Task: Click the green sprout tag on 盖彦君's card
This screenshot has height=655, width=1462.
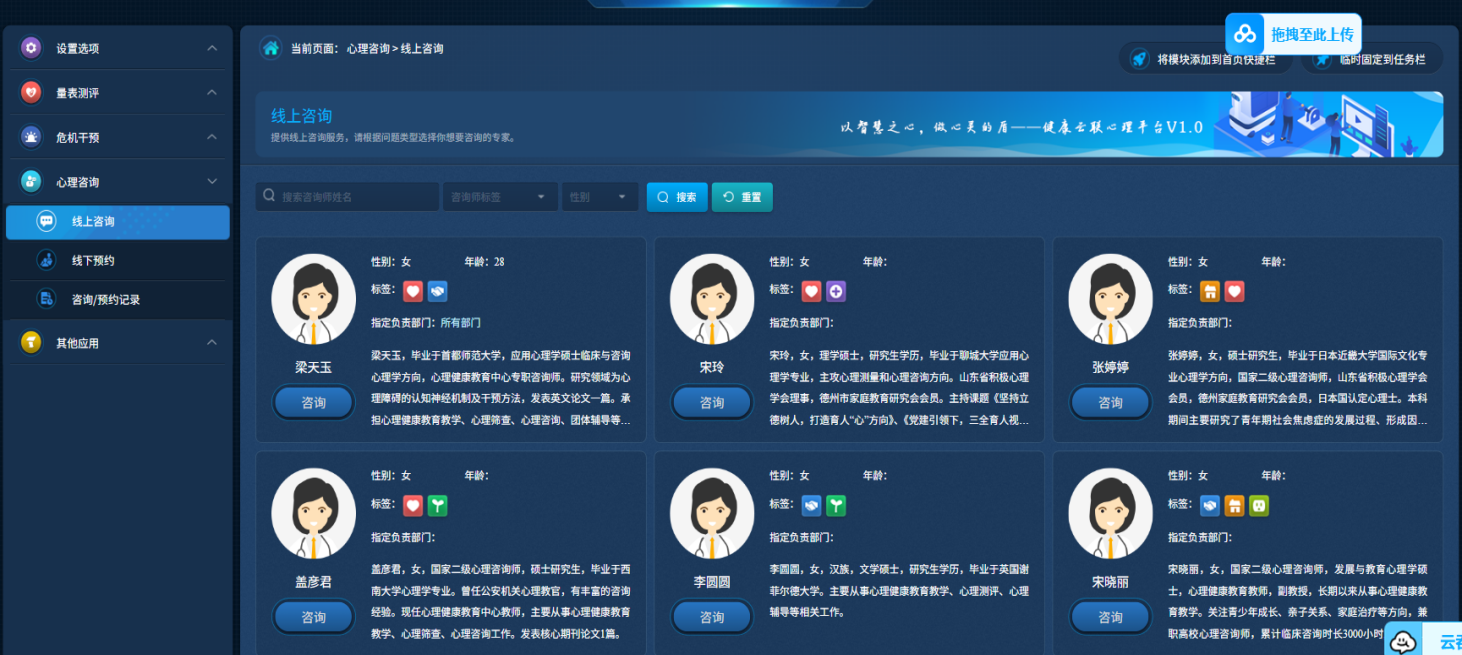Action: [437, 505]
